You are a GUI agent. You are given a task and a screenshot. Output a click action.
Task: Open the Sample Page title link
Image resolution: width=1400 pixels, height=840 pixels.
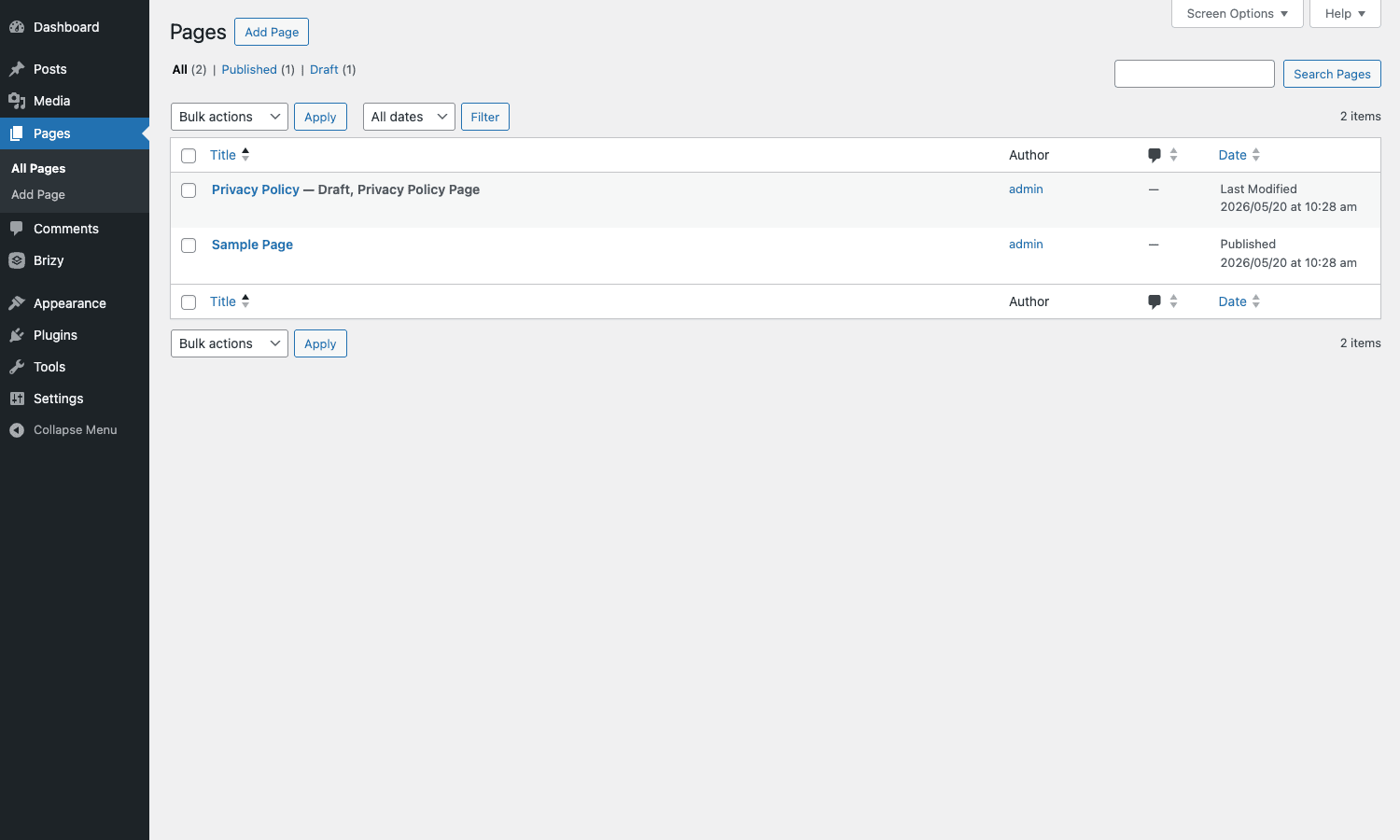(x=252, y=245)
